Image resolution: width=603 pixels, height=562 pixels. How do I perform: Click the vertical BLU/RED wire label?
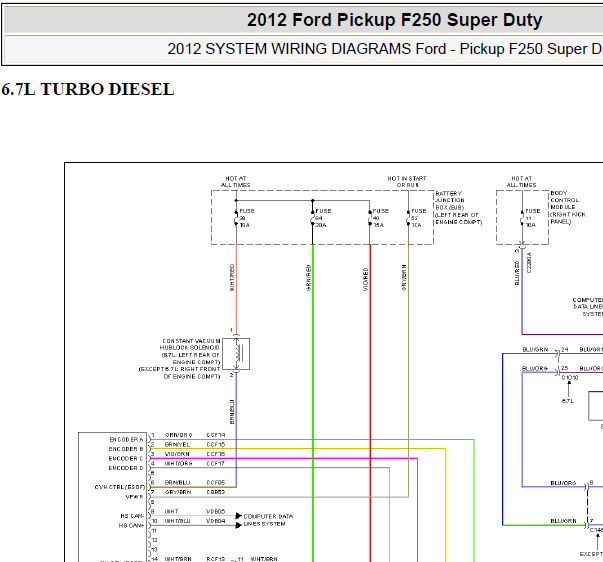(517, 273)
